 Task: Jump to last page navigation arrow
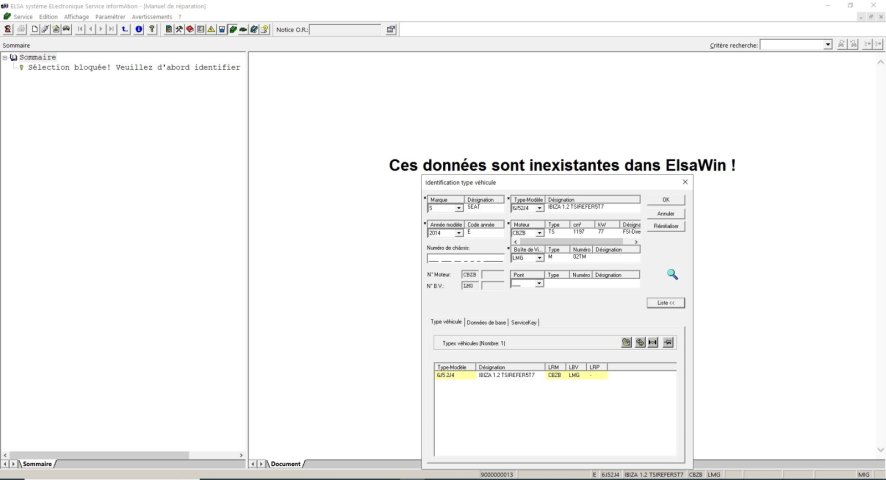(111, 29)
